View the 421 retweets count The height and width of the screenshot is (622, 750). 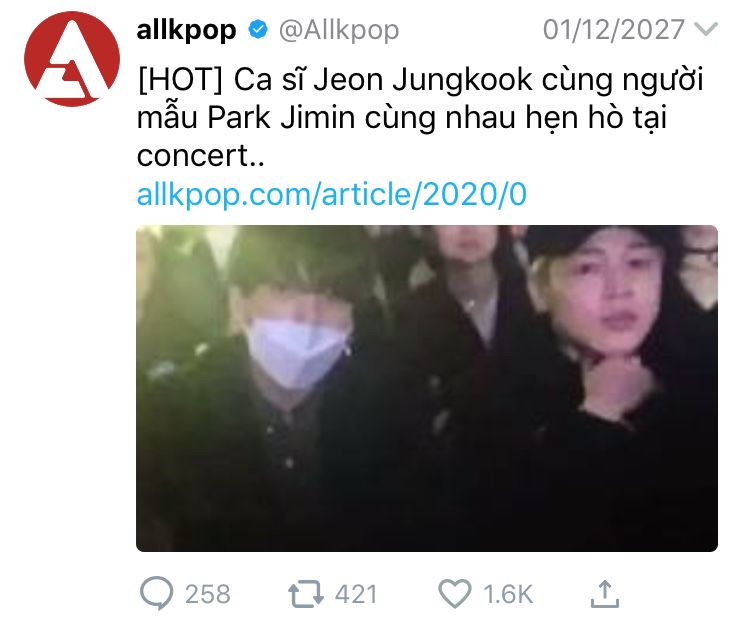click(356, 594)
